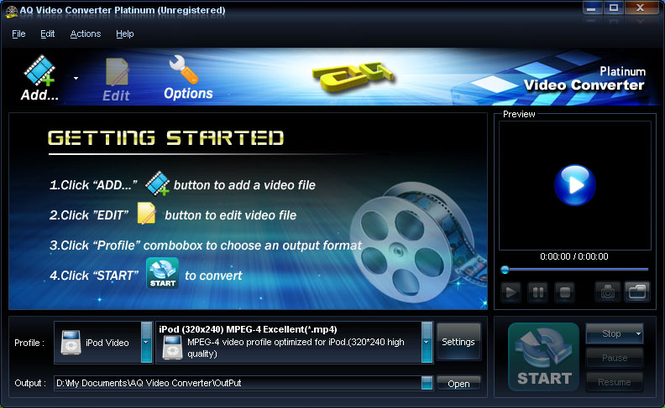The image size is (665, 408).
Task: Open snapshot folder icon in preview
Action: pyautogui.click(x=637, y=292)
